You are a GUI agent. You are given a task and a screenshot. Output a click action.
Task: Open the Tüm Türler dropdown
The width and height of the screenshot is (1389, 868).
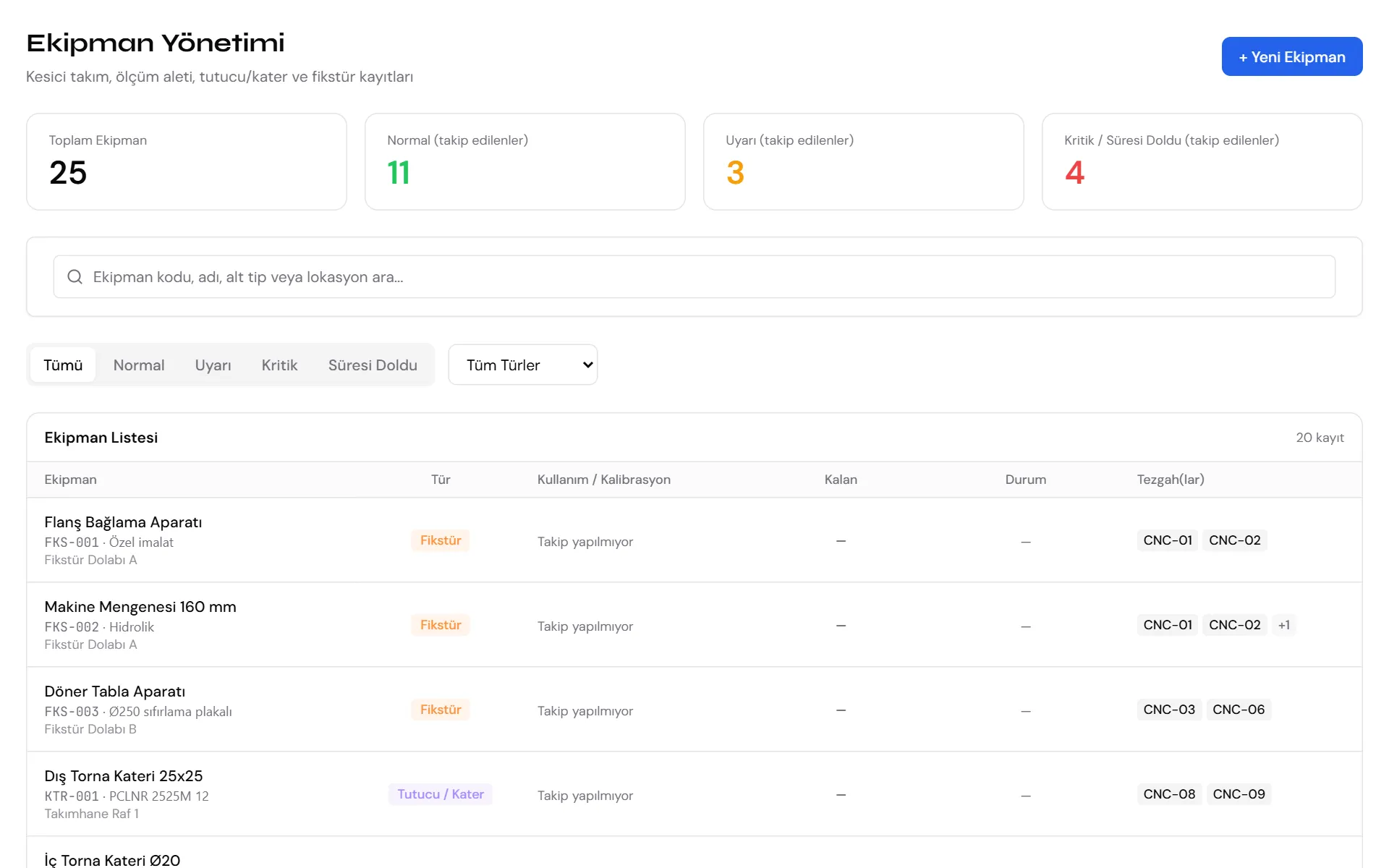pos(523,365)
